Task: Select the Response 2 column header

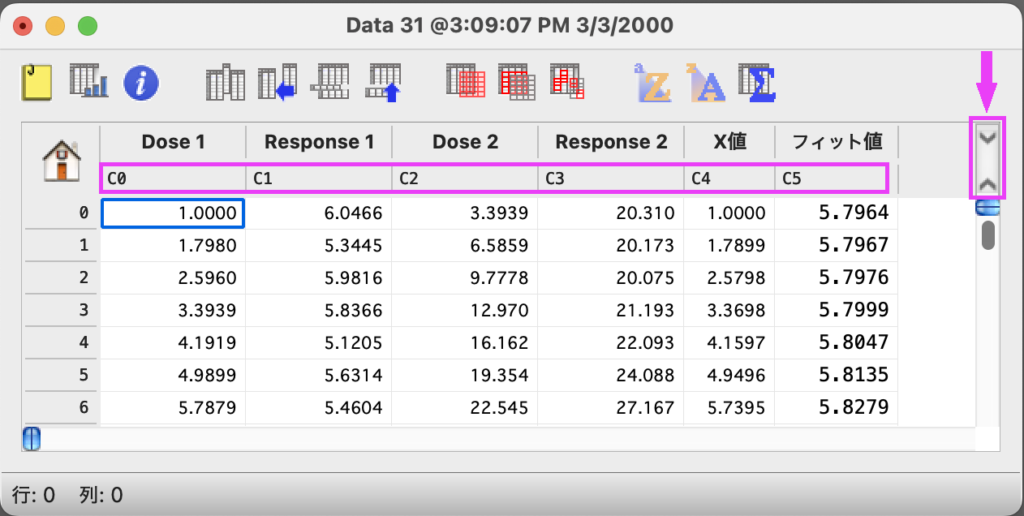Action: 610,142
